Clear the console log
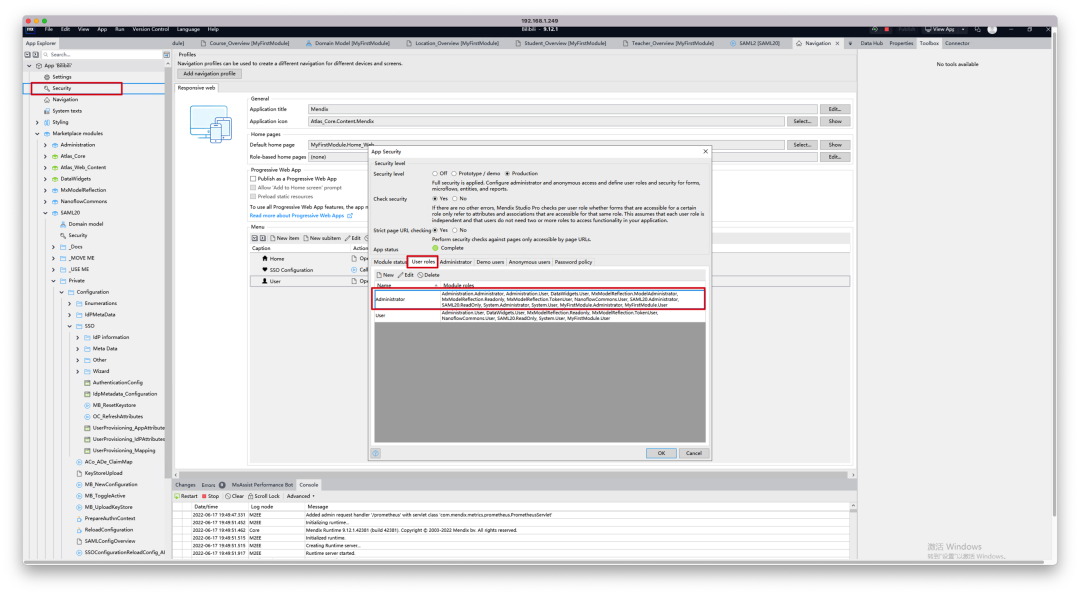 [x=234, y=496]
